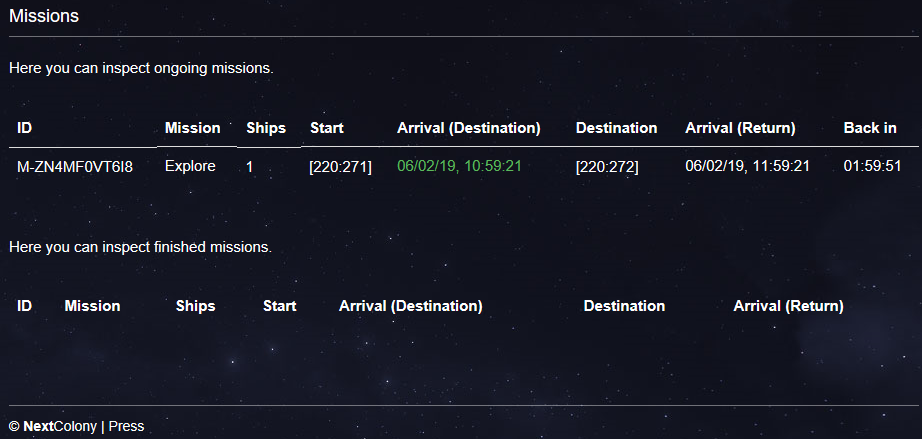Open the Press link in the footer

[126, 426]
